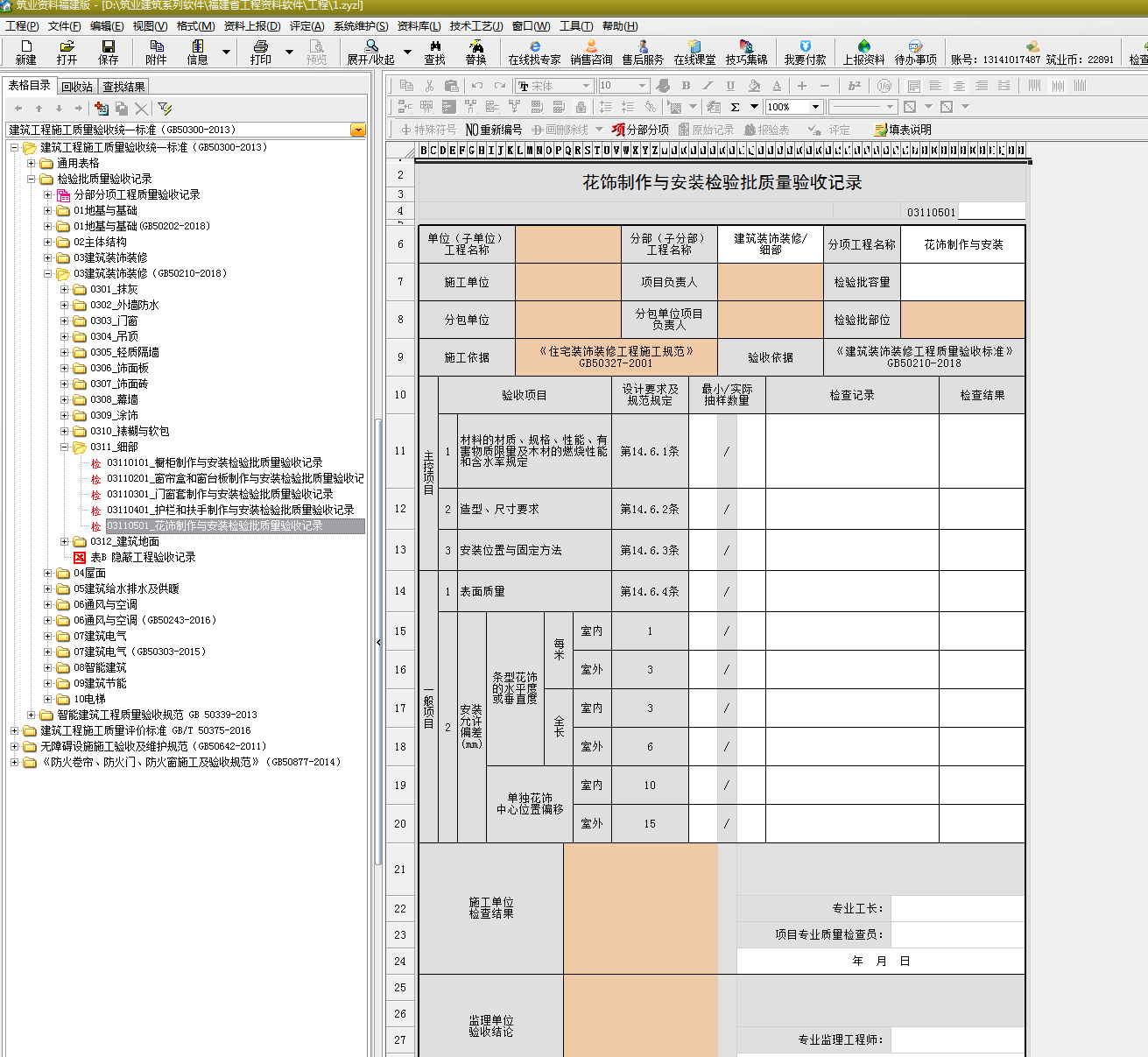Open 售后服务 after-sales service
This screenshot has height=1057, width=1148.
643,53
